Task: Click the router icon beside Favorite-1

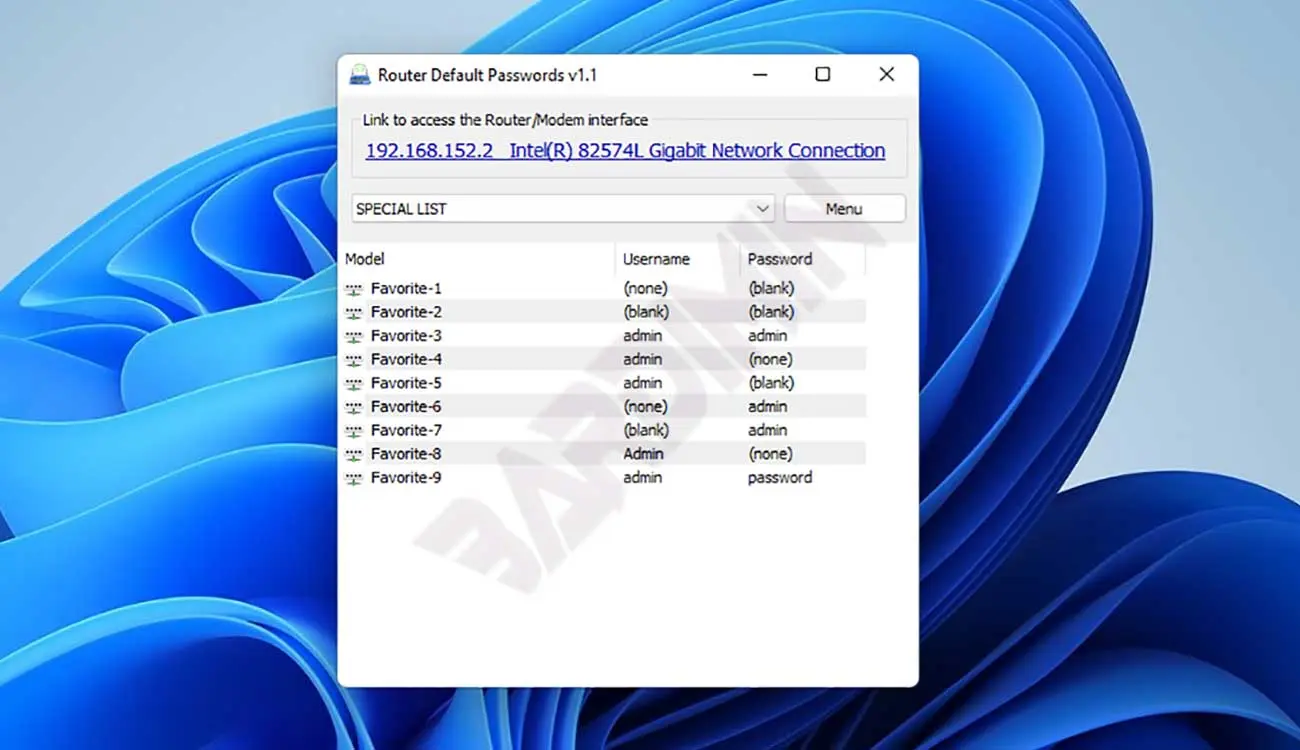Action: point(353,289)
